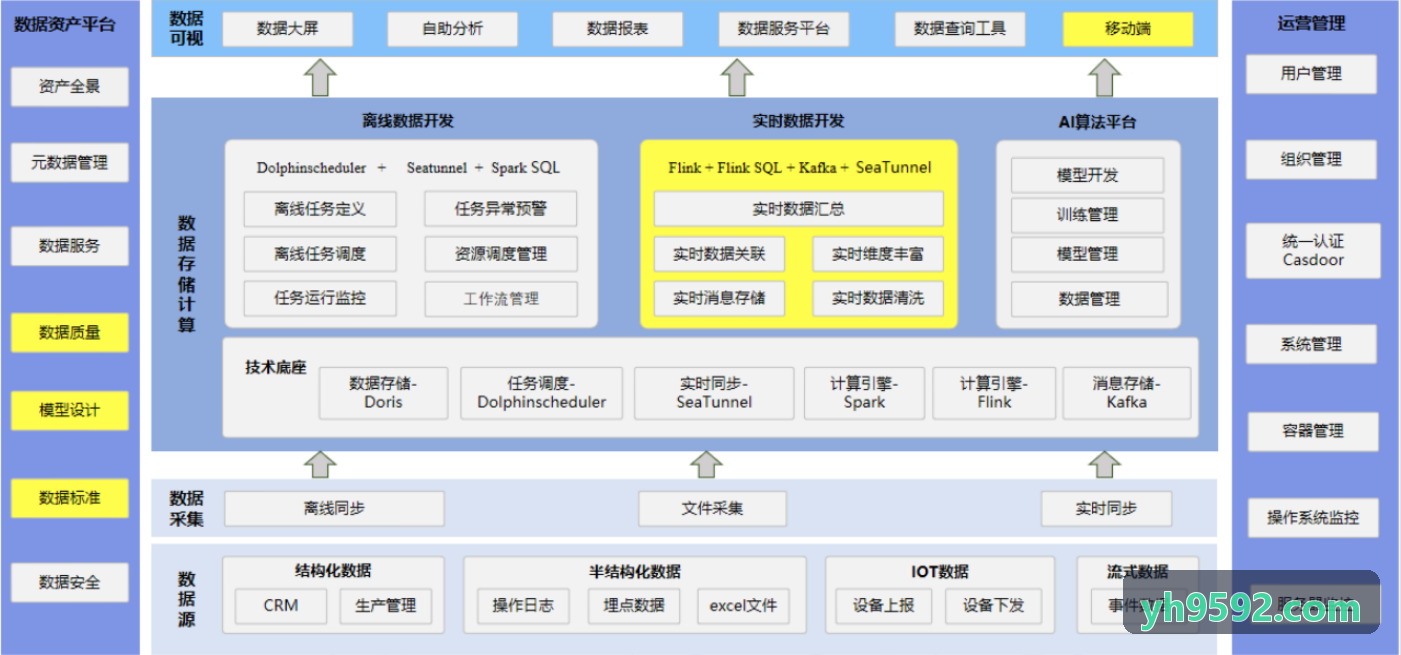The width and height of the screenshot is (1401, 655).
Task: Select the 统一认证 Casdoor box
Action: click(x=1313, y=251)
